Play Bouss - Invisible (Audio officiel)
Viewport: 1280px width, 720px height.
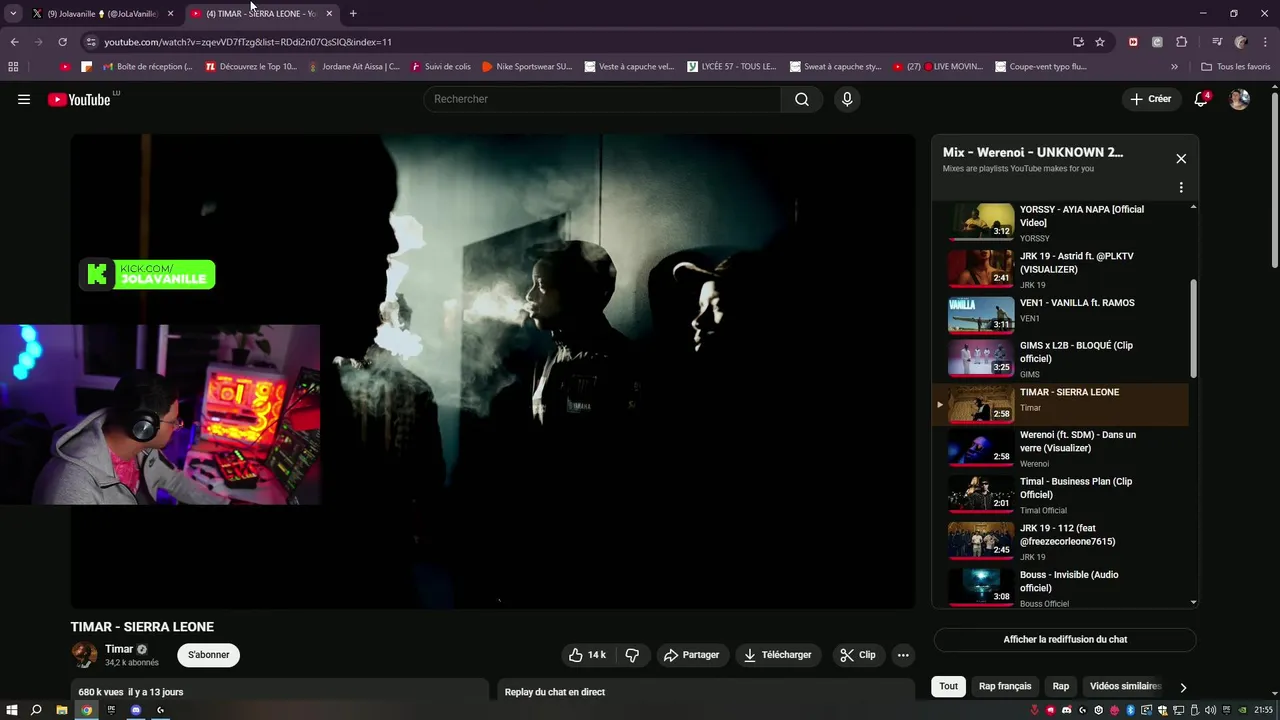1060,587
